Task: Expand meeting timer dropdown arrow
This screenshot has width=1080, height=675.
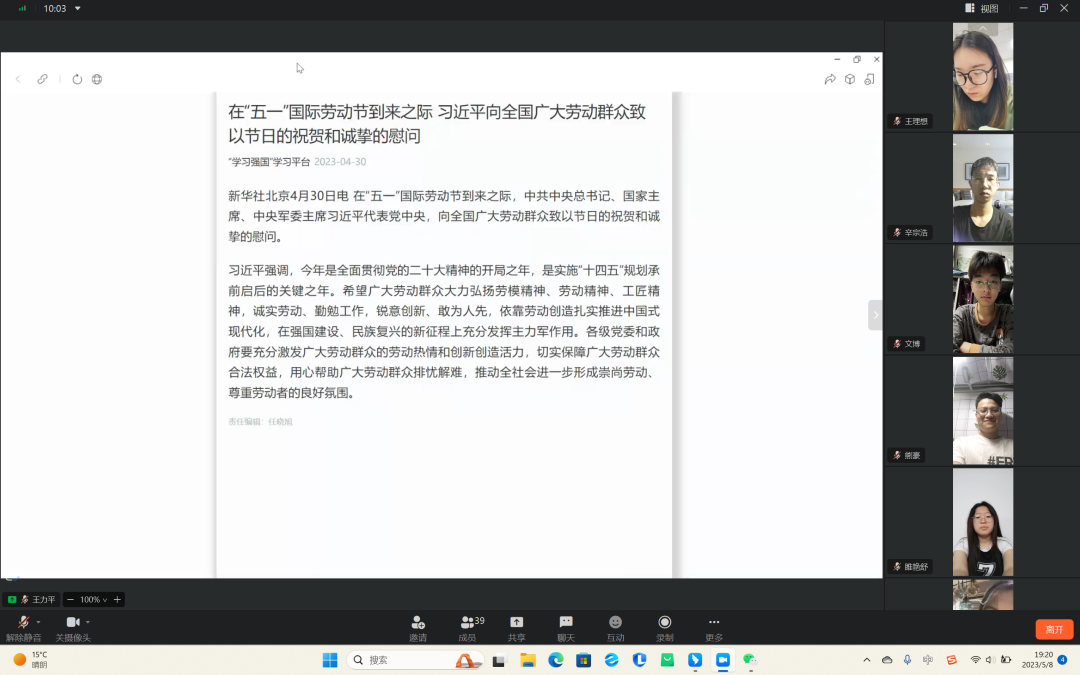Action: pos(78,8)
